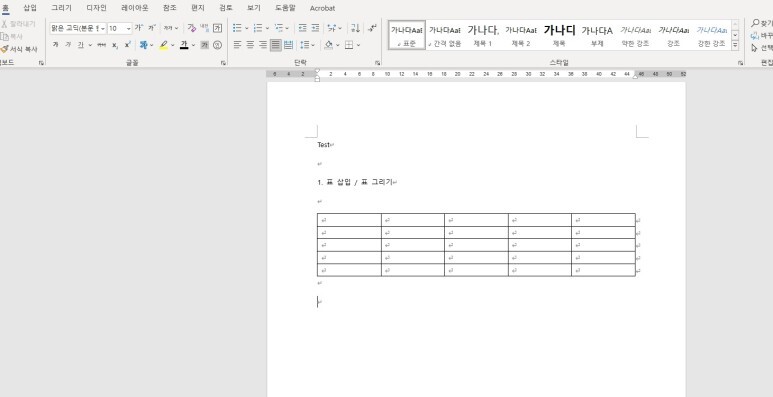The height and width of the screenshot is (397, 773).
Task: Open the 검토 (Review) tab
Action: click(x=226, y=8)
